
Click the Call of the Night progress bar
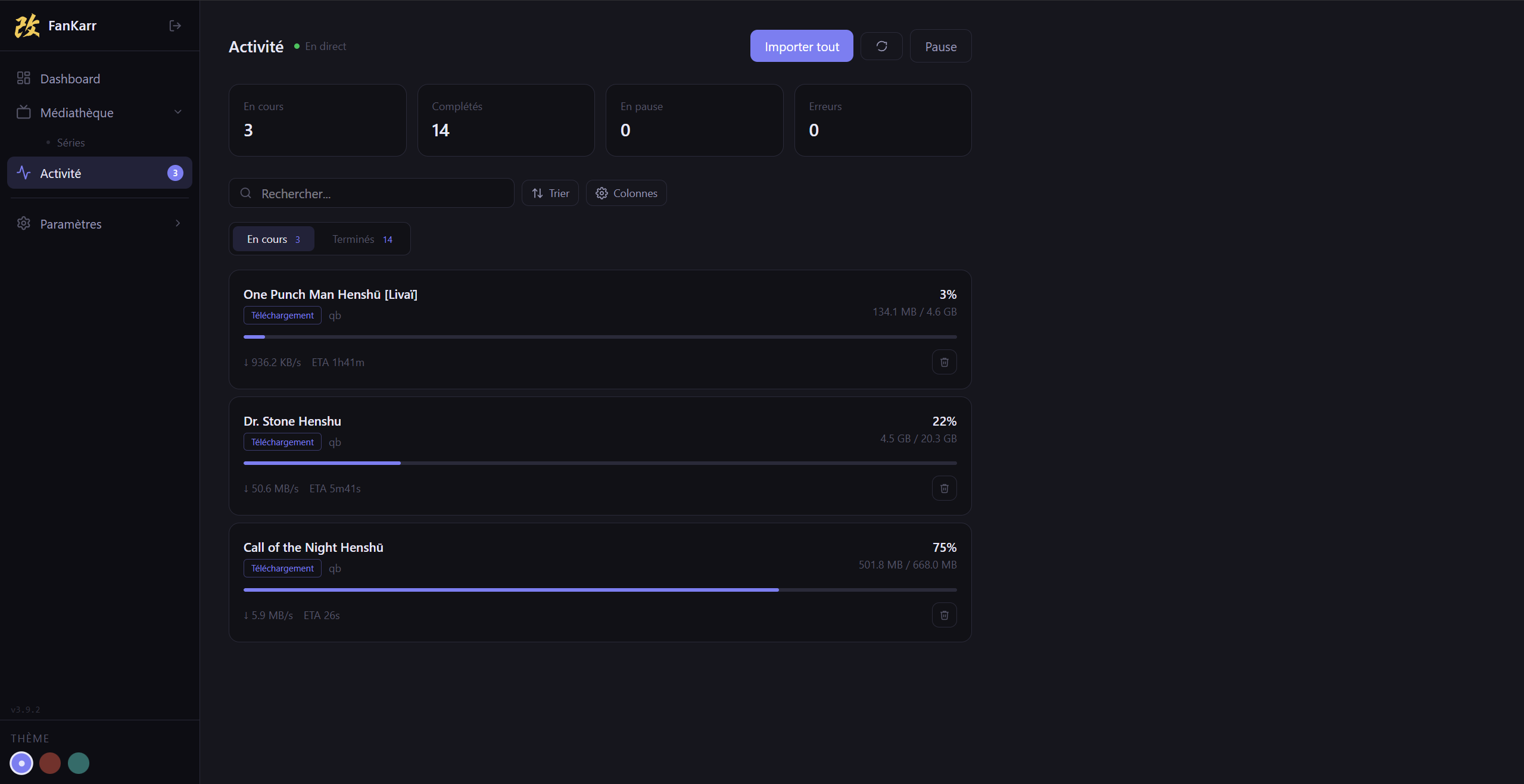click(x=600, y=590)
